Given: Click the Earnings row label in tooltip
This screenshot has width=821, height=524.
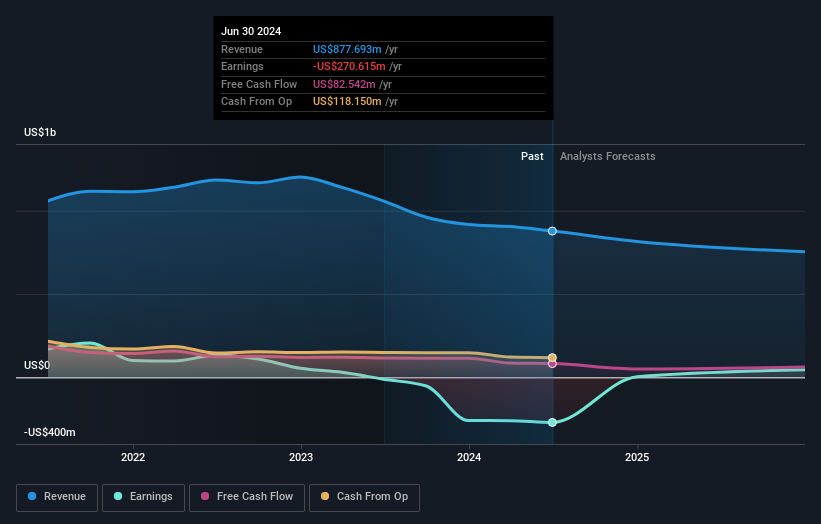Looking at the screenshot, I should pos(242,66).
